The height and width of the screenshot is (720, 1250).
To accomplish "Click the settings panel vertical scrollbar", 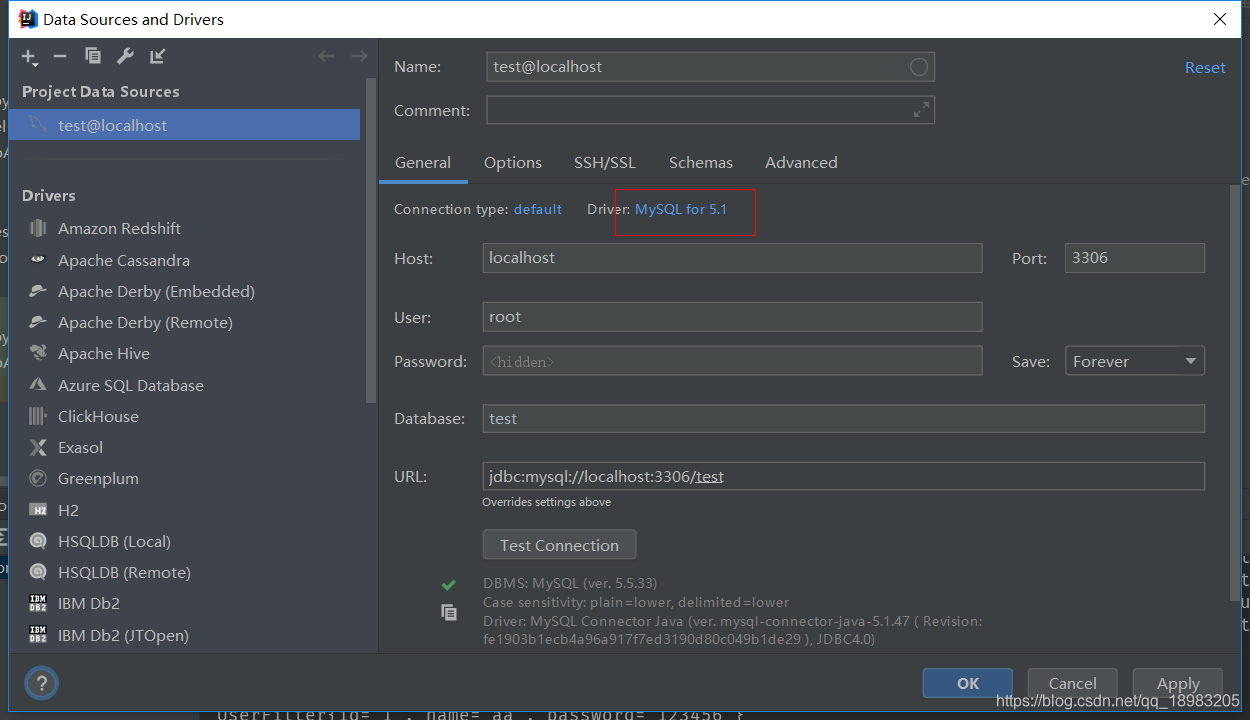I will coord(1234,393).
